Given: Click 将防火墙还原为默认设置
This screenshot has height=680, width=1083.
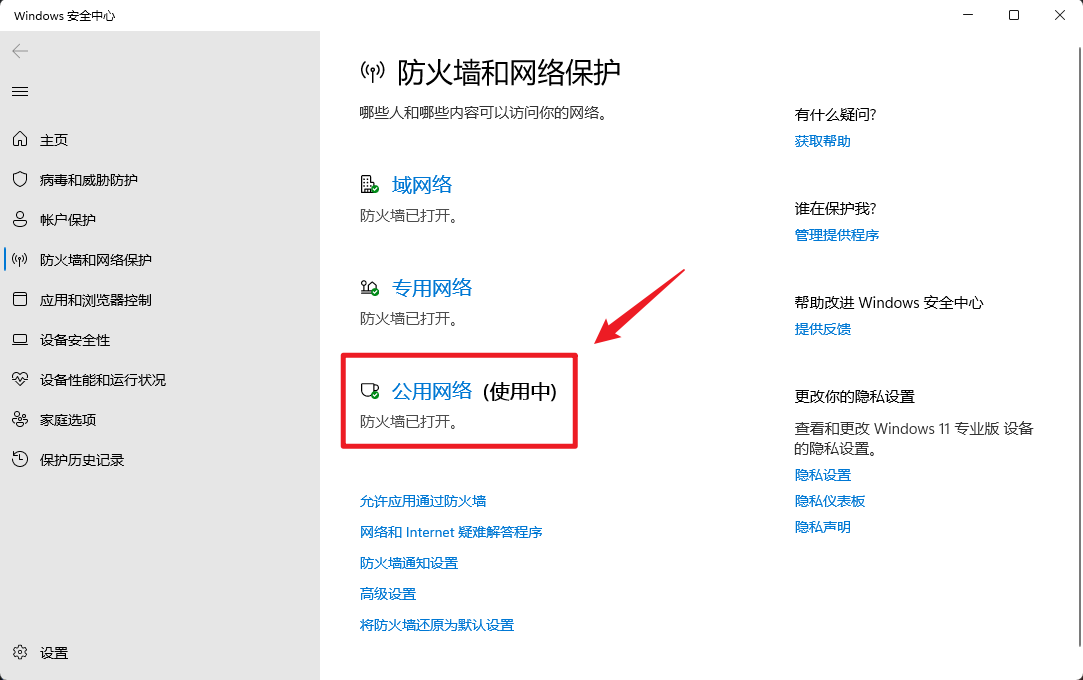Looking at the screenshot, I should pos(436,624).
